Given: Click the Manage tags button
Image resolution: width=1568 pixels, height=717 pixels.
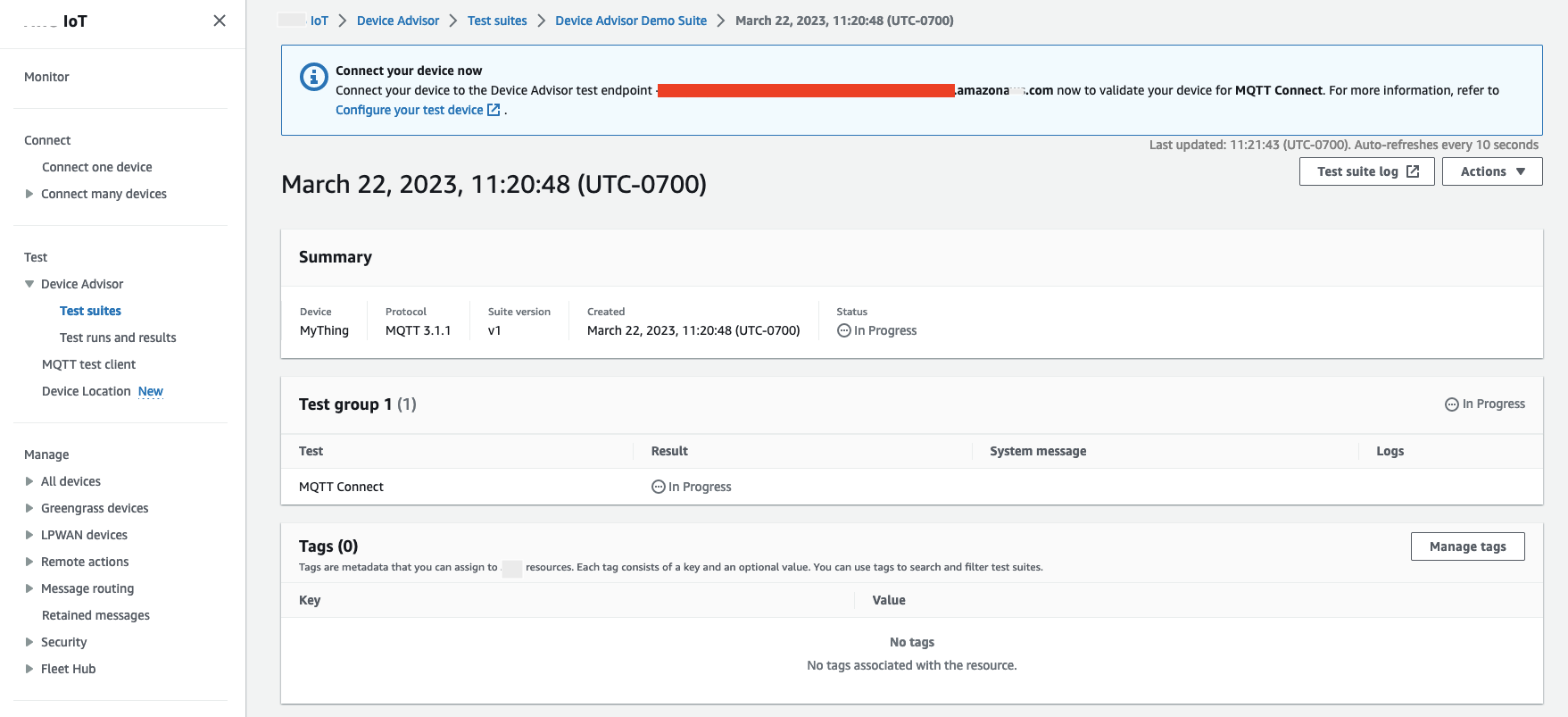Looking at the screenshot, I should click(1467, 546).
